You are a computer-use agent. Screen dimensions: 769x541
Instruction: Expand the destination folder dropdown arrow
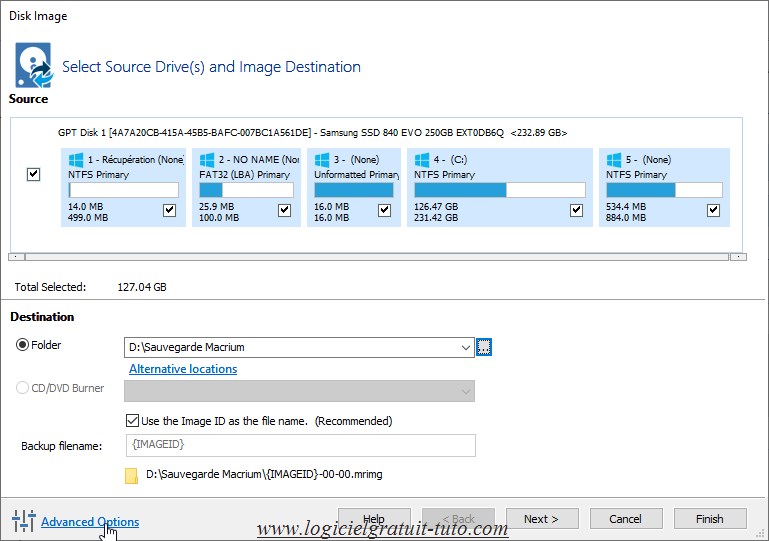(465, 347)
